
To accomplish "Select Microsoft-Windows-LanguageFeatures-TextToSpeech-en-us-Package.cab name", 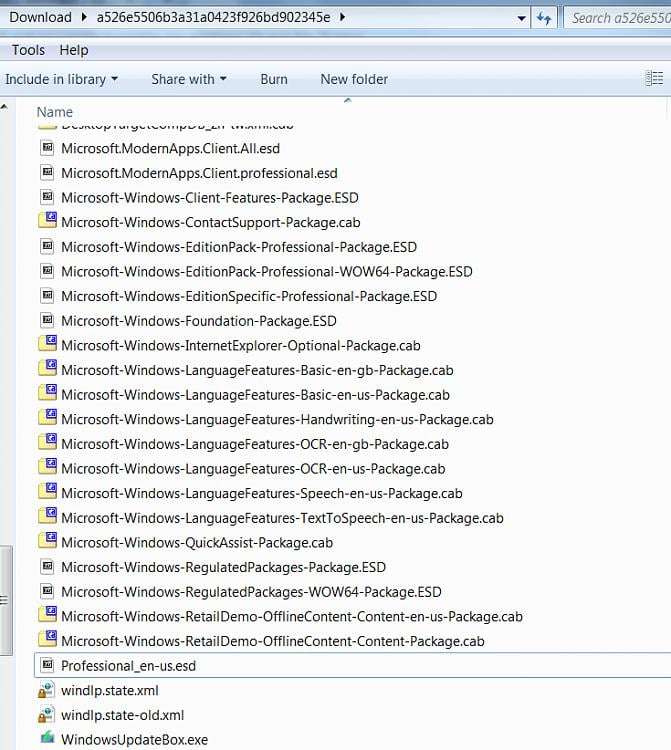I will pos(283,518).
